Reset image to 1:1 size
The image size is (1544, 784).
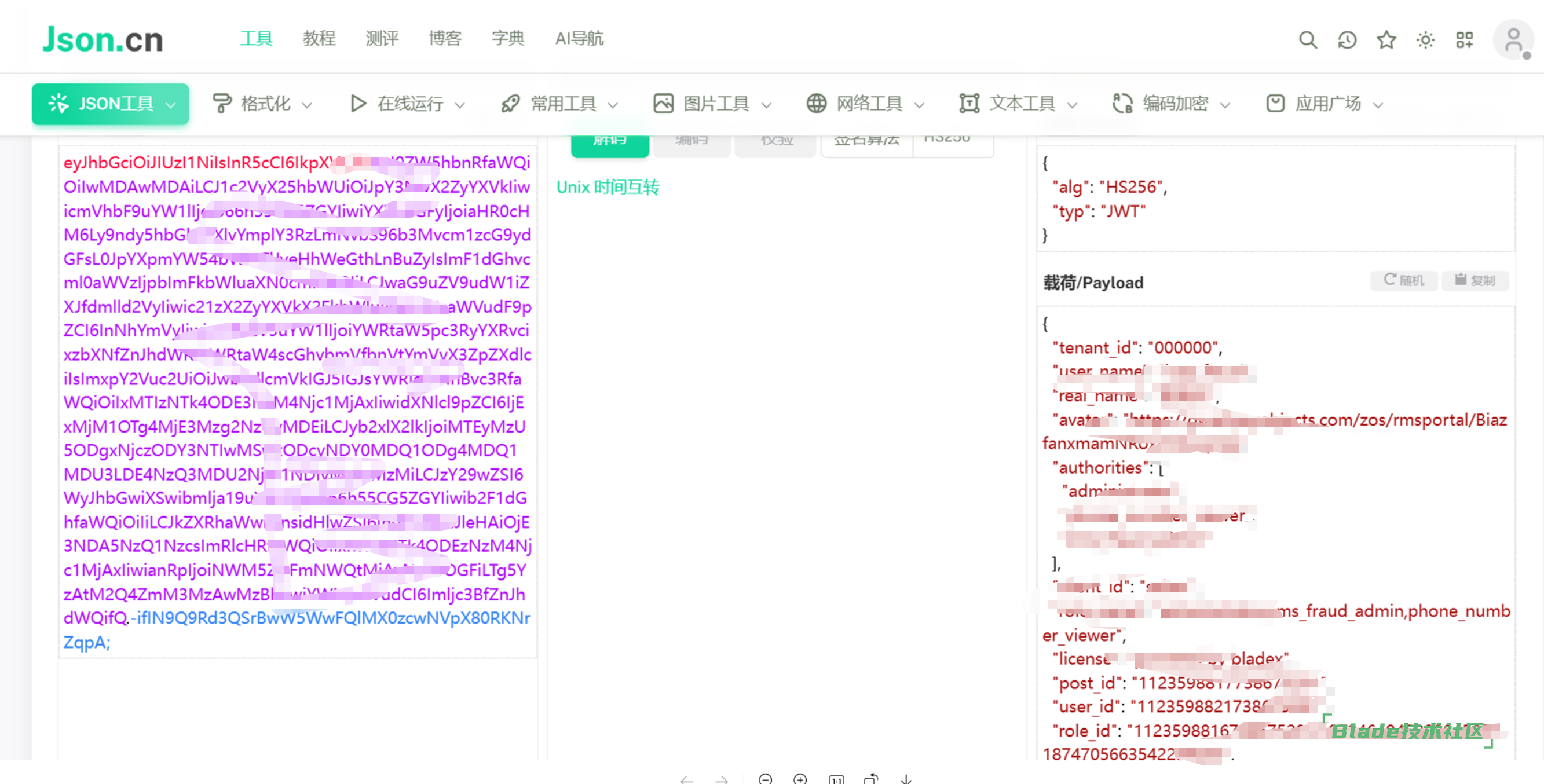pos(836,779)
